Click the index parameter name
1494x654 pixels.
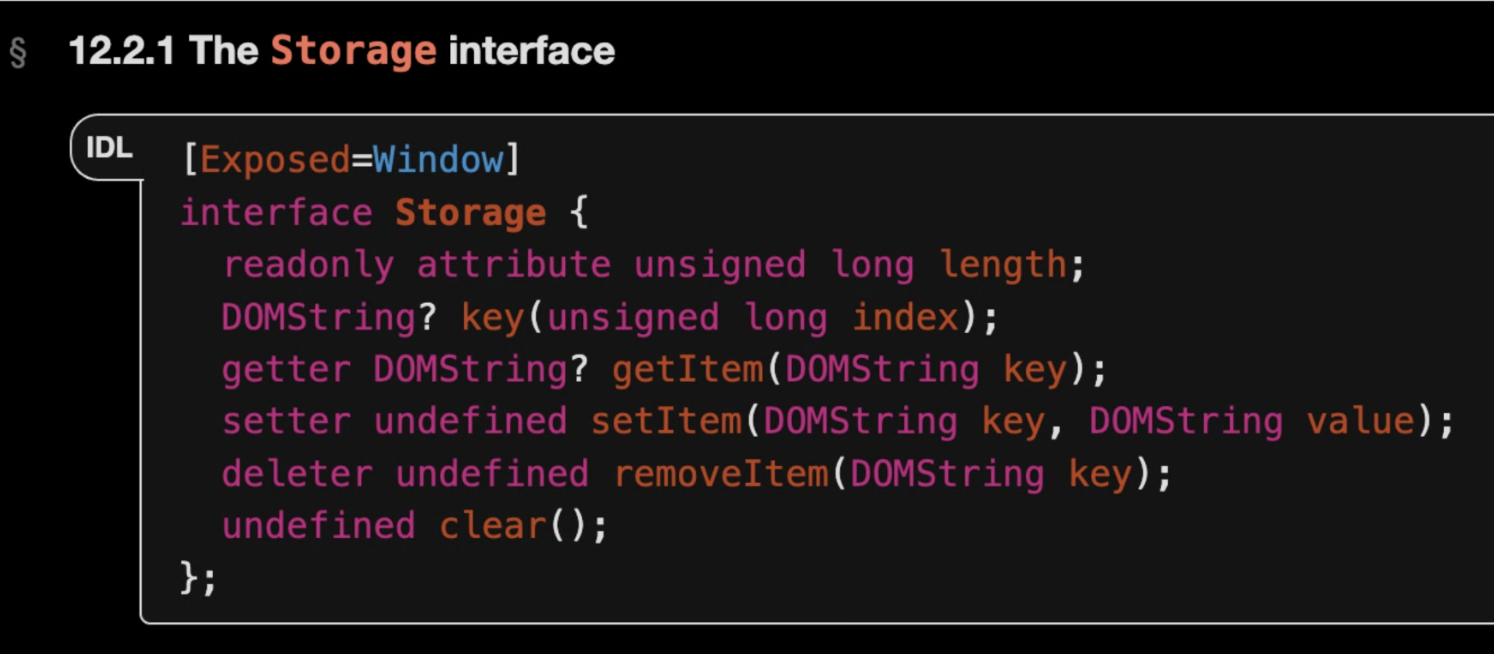tap(904, 317)
